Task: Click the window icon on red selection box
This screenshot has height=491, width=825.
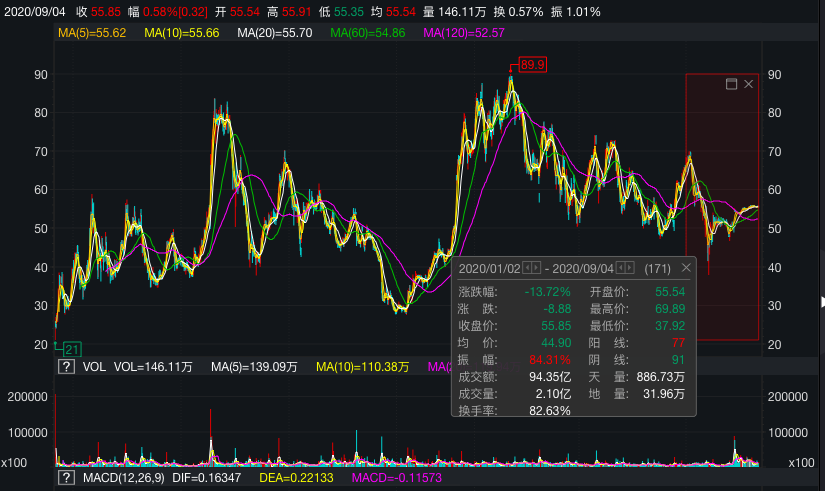Action: 731,84
